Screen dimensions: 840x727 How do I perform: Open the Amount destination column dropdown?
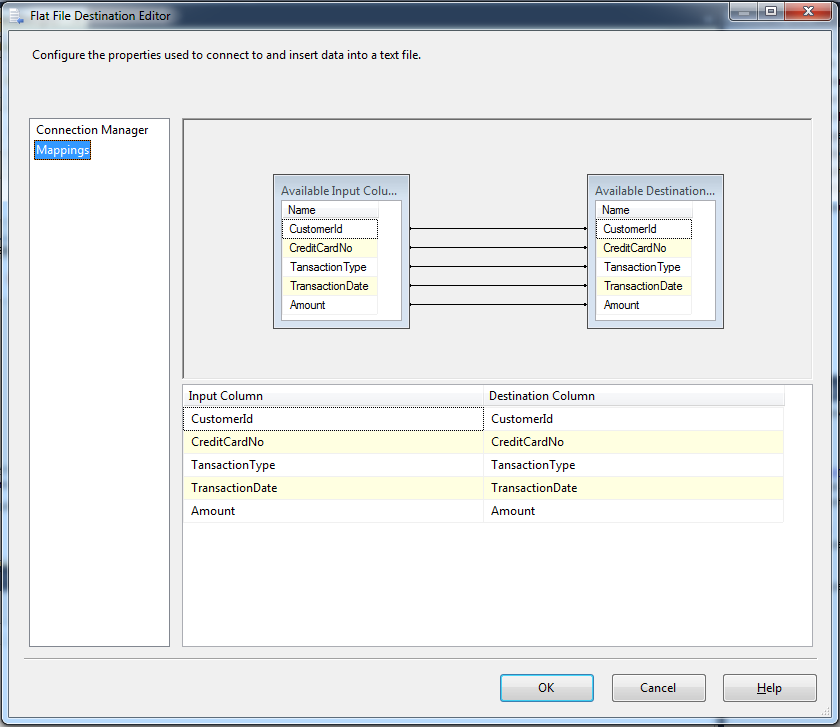774,511
